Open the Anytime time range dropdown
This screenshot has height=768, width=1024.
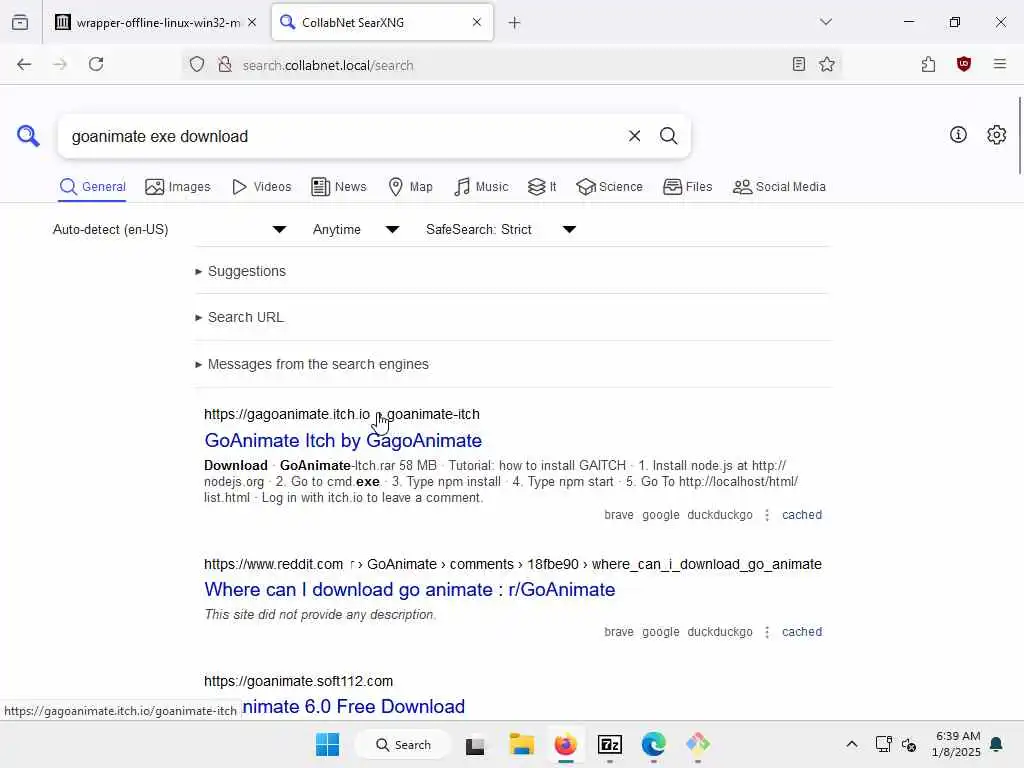pos(356,229)
